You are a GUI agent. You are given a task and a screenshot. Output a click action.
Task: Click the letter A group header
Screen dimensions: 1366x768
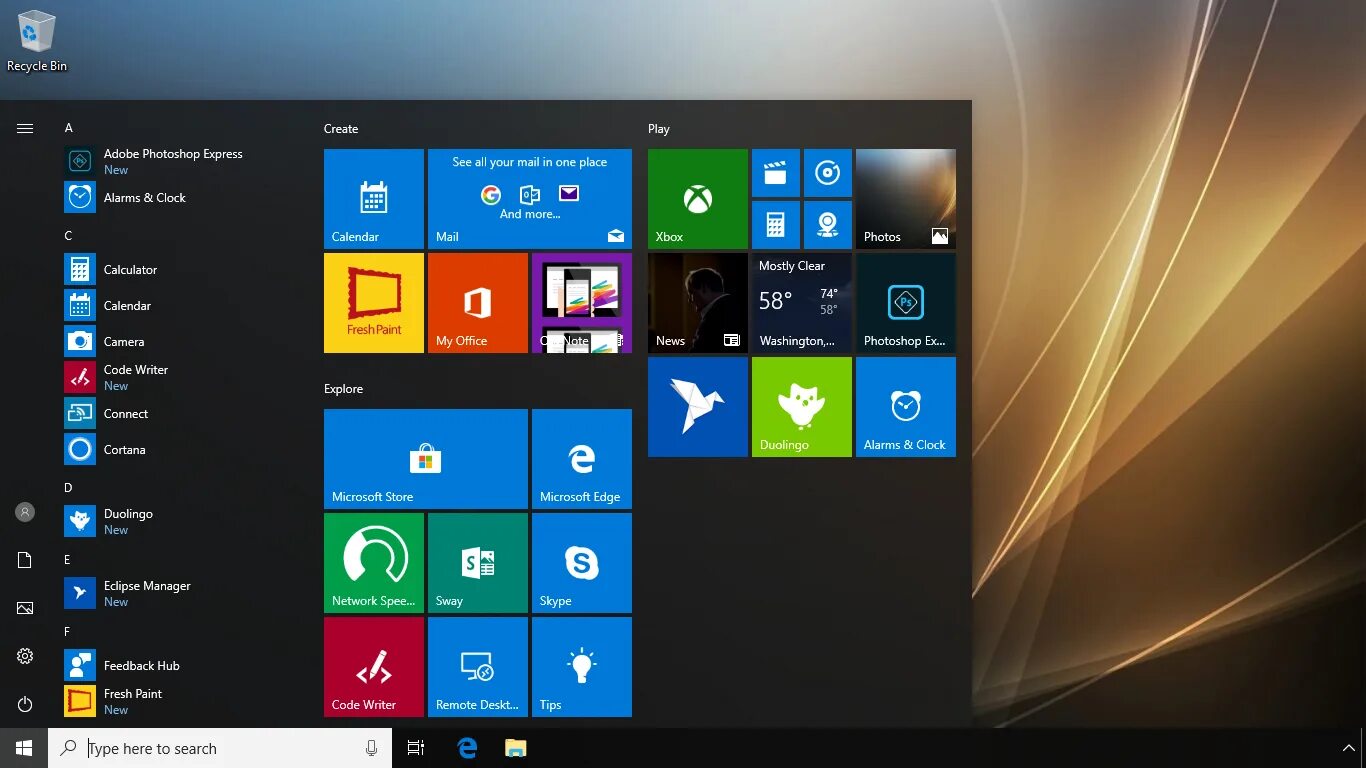click(68, 128)
